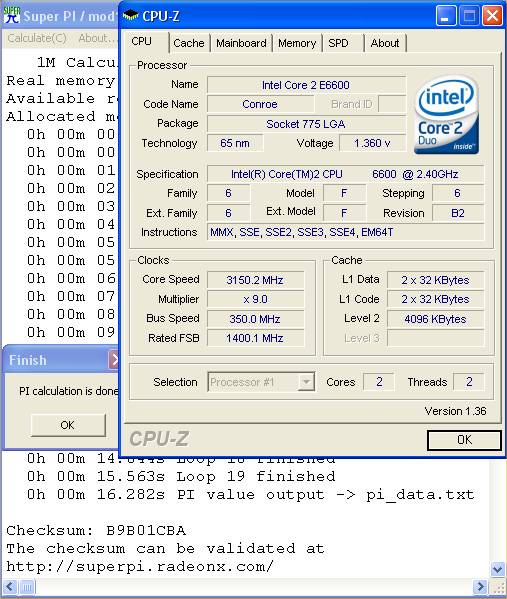Click the Finish dialog title bar

click(57, 360)
